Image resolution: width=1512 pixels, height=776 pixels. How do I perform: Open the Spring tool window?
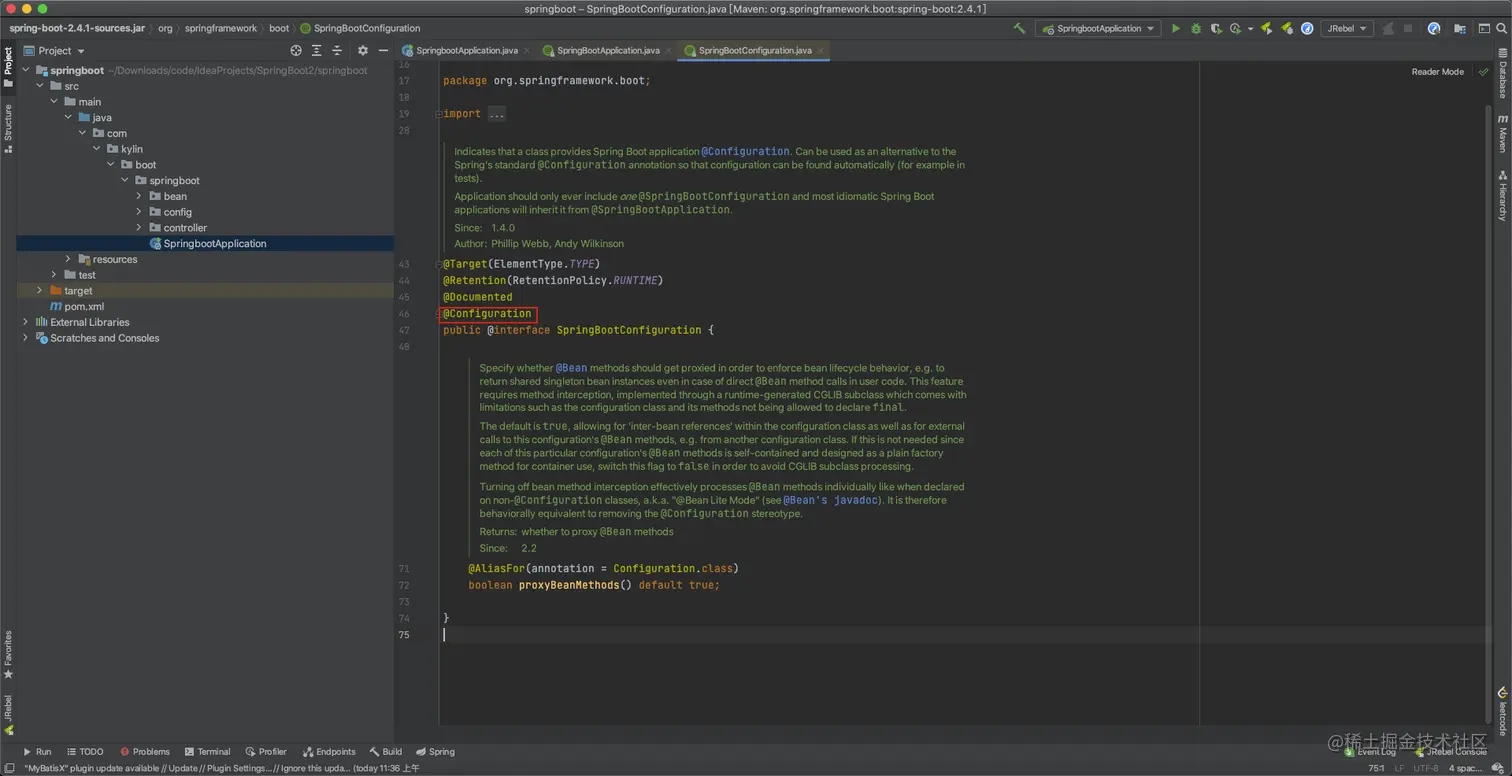click(x=436, y=752)
